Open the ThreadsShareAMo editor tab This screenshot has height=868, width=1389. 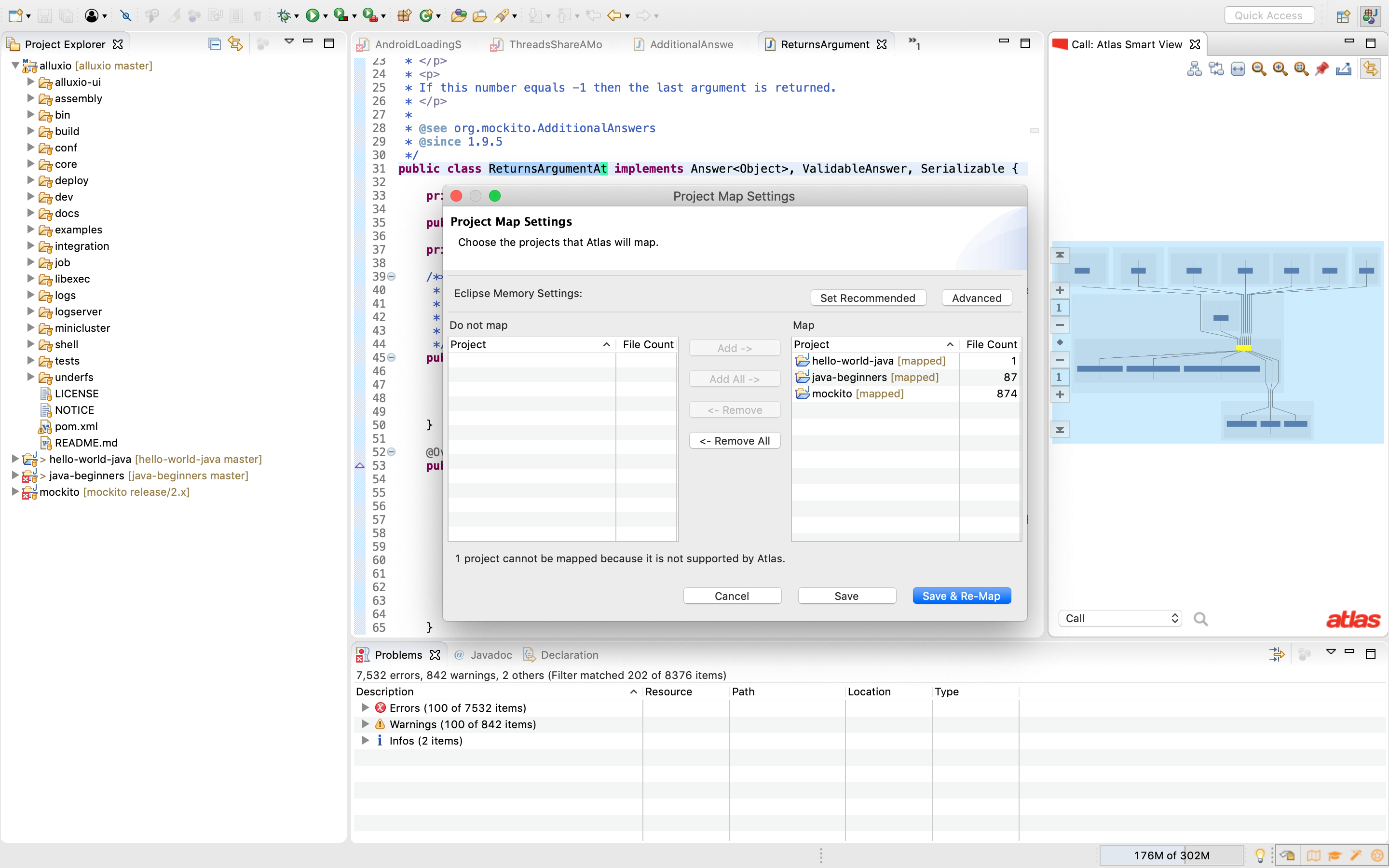[546, 44]
